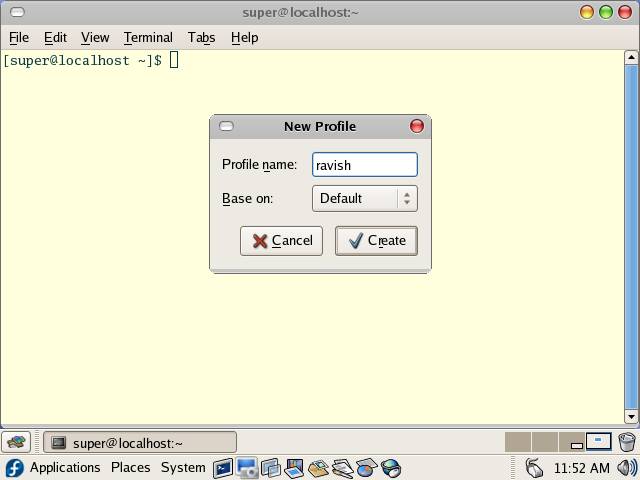The height and width of the screenshot is (480, 640).
Task: Click the screenshot capture launcher icon
Action: click(x=246, y=468)
